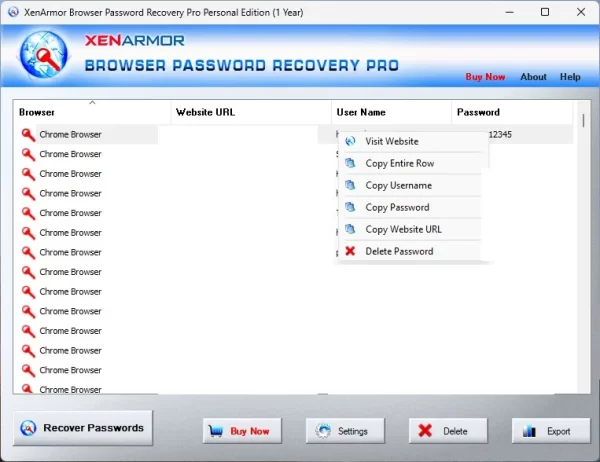Click the magnifier globe icon on Recover Passwords

pos(28,428)
